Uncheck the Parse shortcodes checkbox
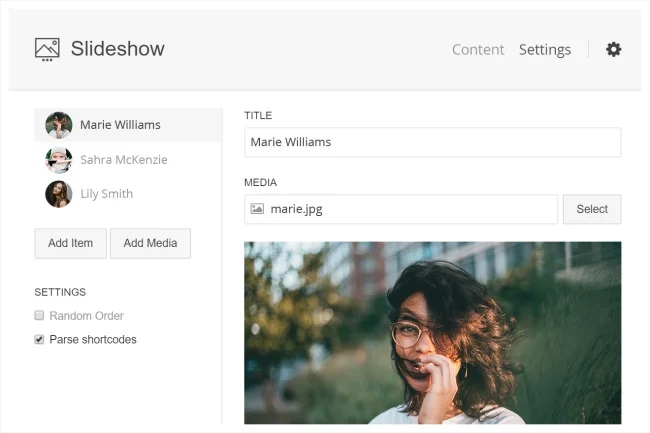 pyautogui.click(x=40, y=340)
